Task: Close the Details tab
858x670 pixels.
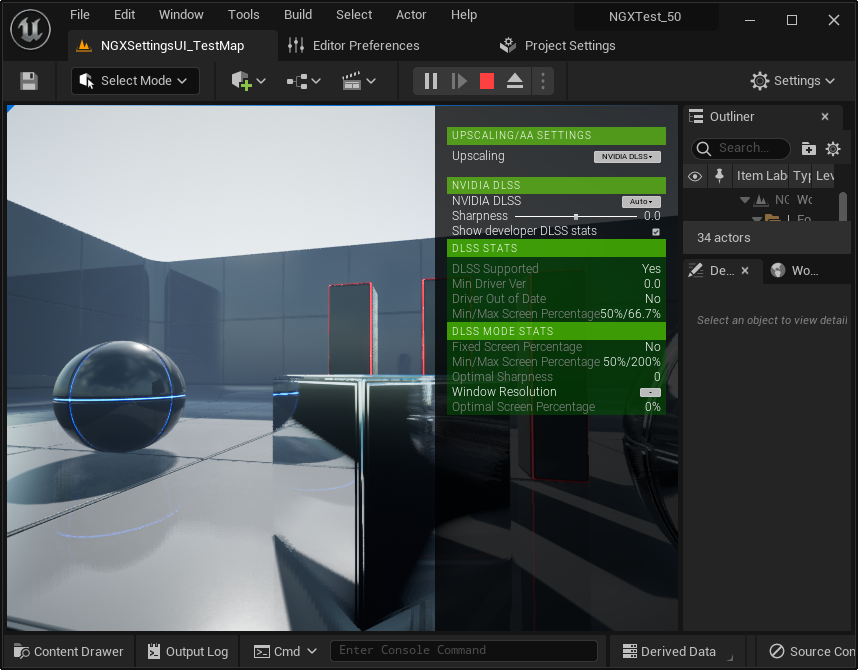Action: 745,270
